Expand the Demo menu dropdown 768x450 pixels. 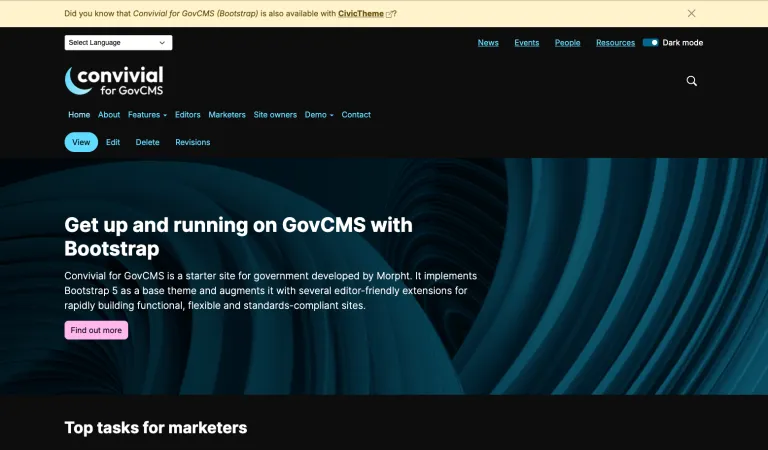click(319, 115)
